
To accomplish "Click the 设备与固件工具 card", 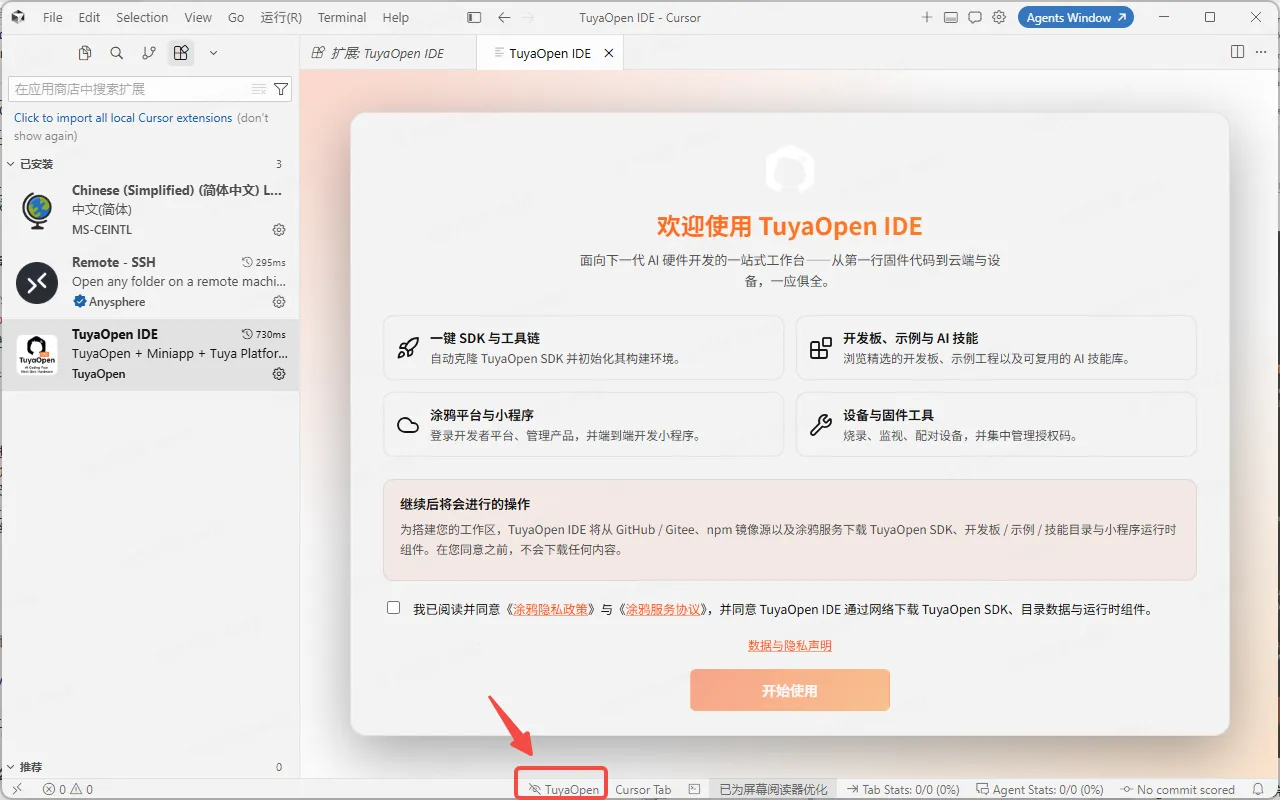I will coord(996,425).
